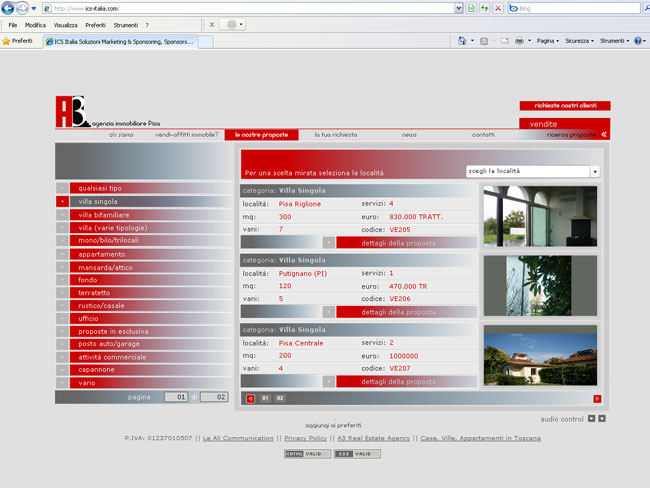Open the chi siamo page
Viewport: 650px width, 488px height.
[x=121, y=135]
